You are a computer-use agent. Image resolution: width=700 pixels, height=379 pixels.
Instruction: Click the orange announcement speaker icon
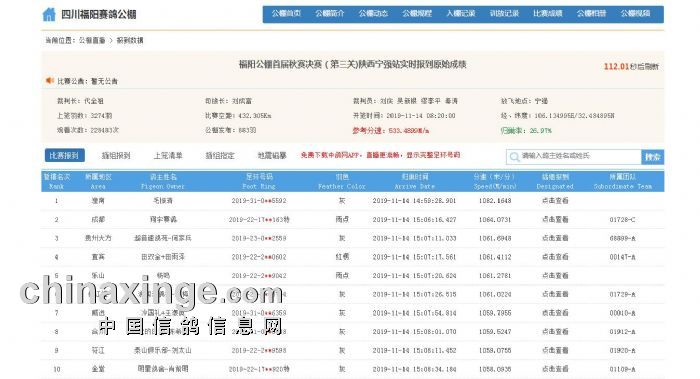(x=49, y=81)
